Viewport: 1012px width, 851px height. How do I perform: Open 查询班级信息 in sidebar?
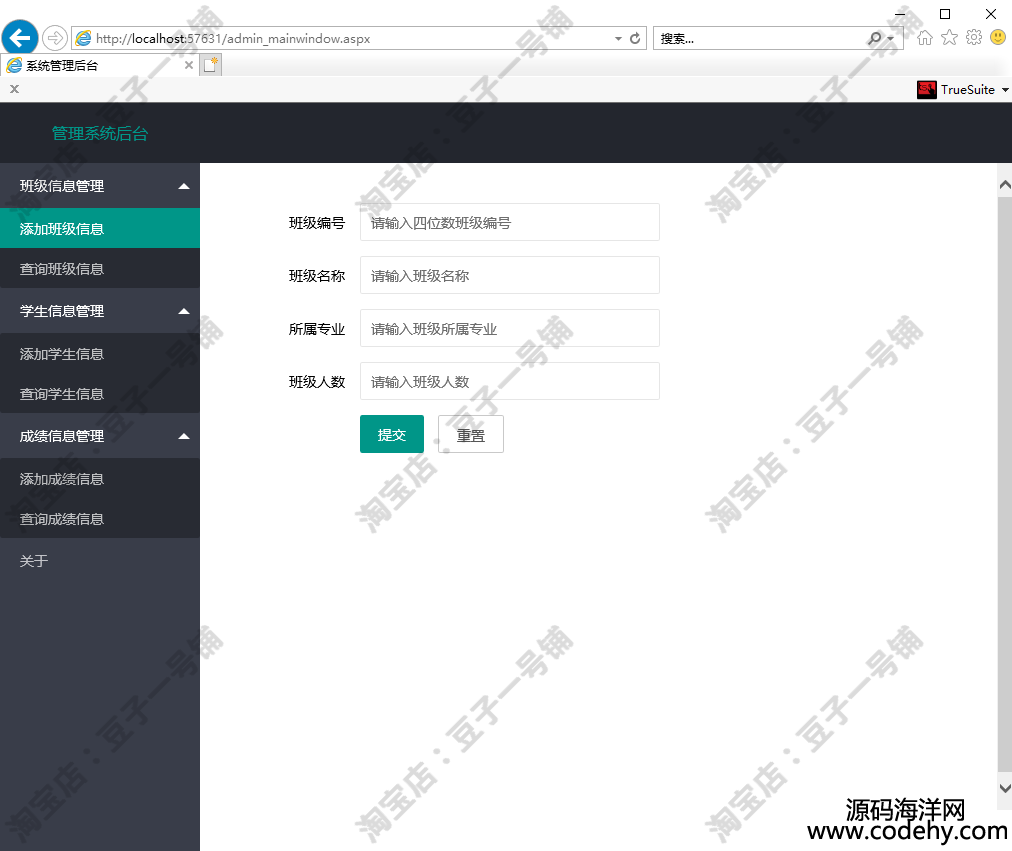pyautogui.click(x=100, y=268)
